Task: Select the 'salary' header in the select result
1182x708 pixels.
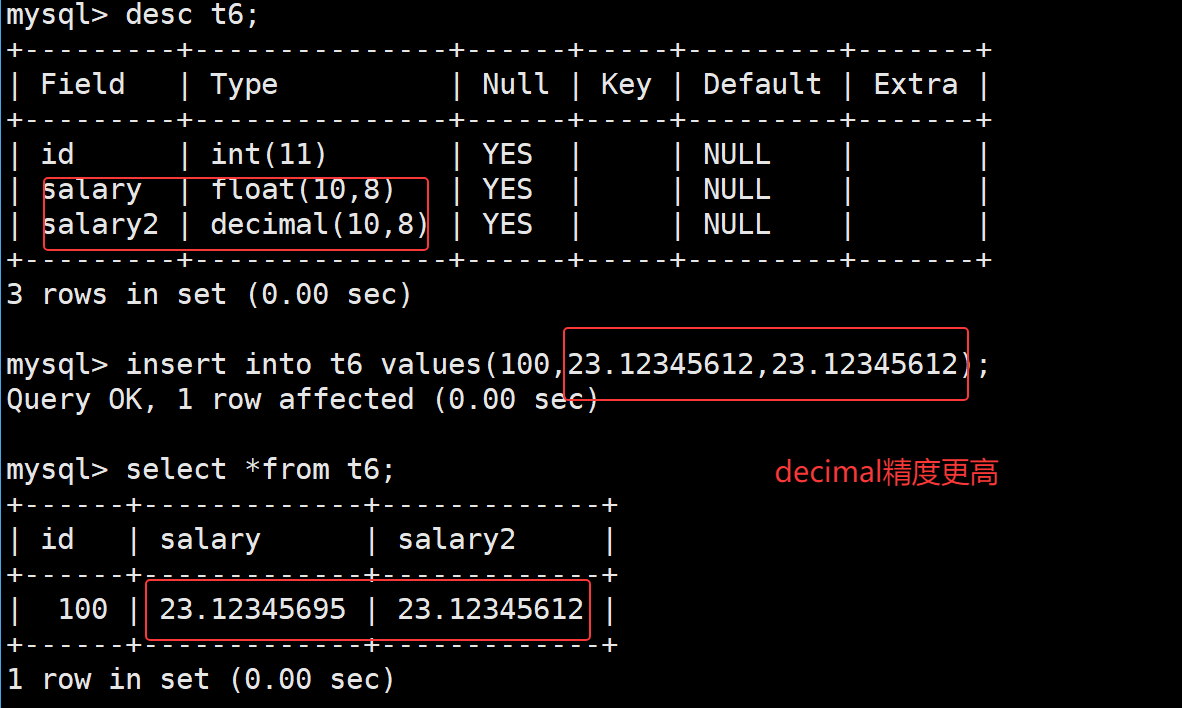Action: coord(210,541)
